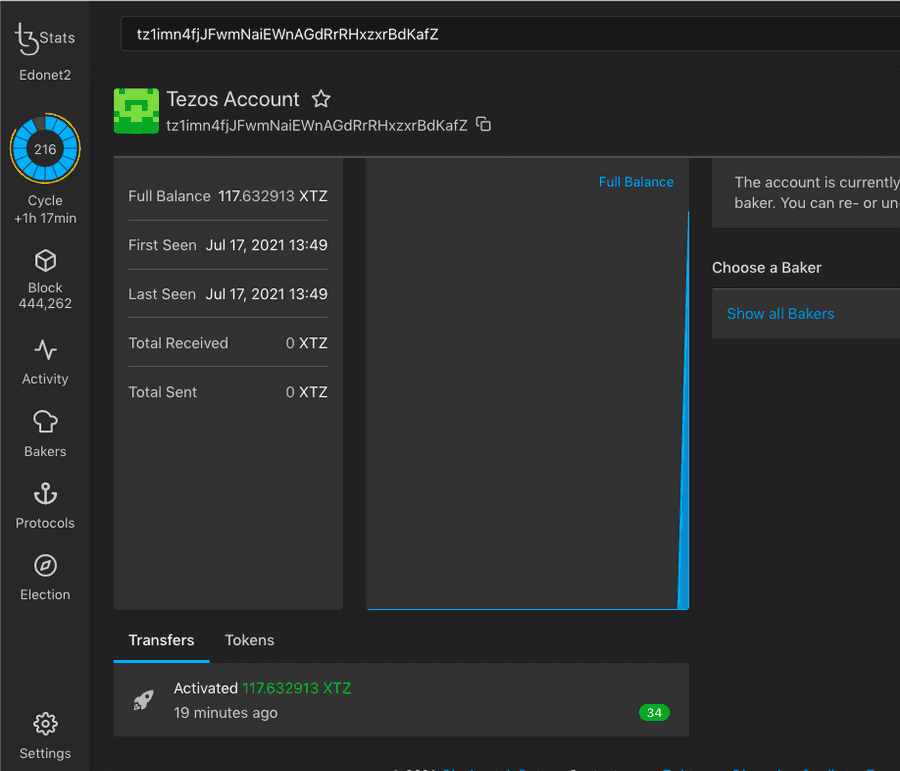The image size is (900, 771).
Task: Open the Activity pulse icon
Action: pos(45,350)
